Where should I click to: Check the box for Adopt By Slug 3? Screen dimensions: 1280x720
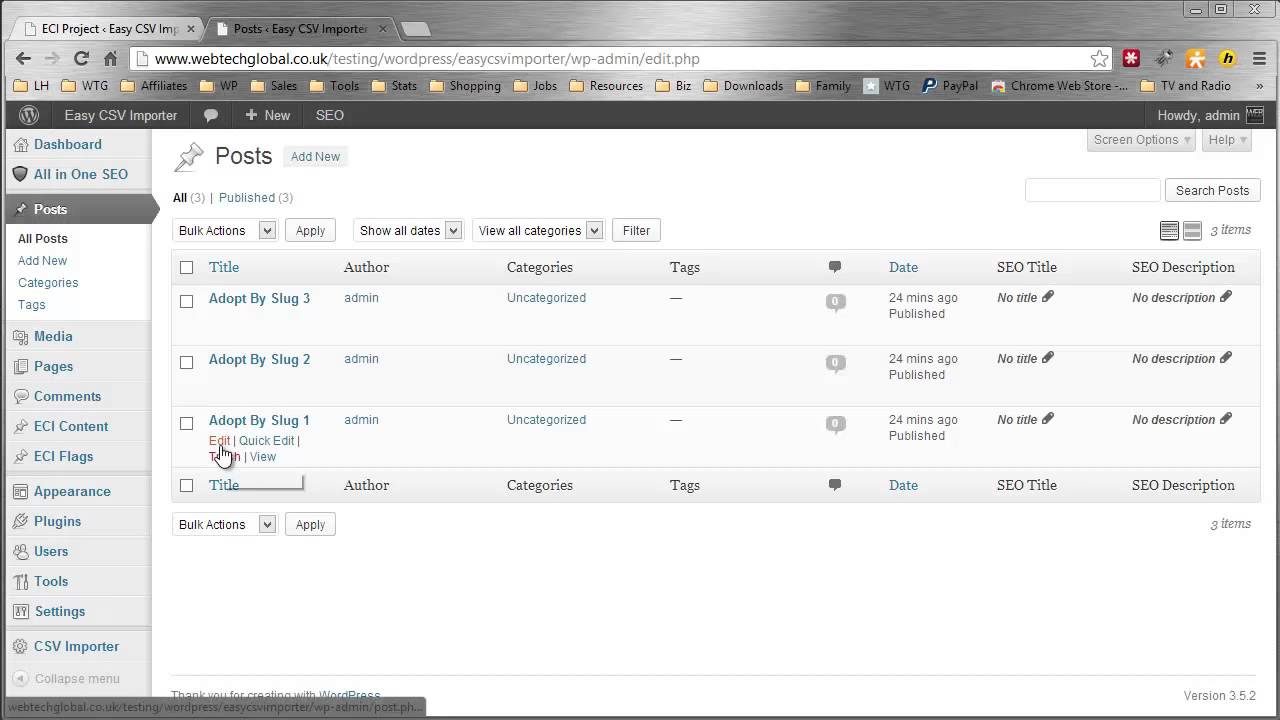click(x=186, y=301)
